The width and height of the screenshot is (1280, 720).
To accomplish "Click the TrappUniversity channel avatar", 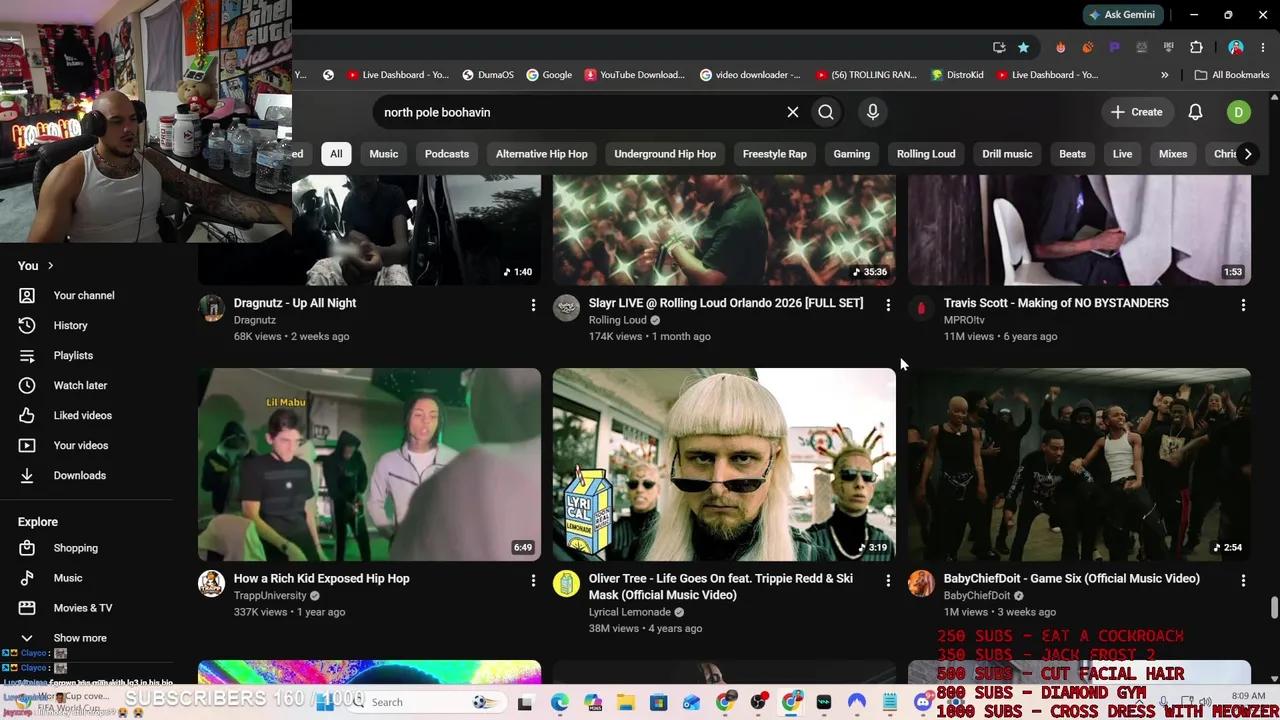I will [x=211, y=583].
